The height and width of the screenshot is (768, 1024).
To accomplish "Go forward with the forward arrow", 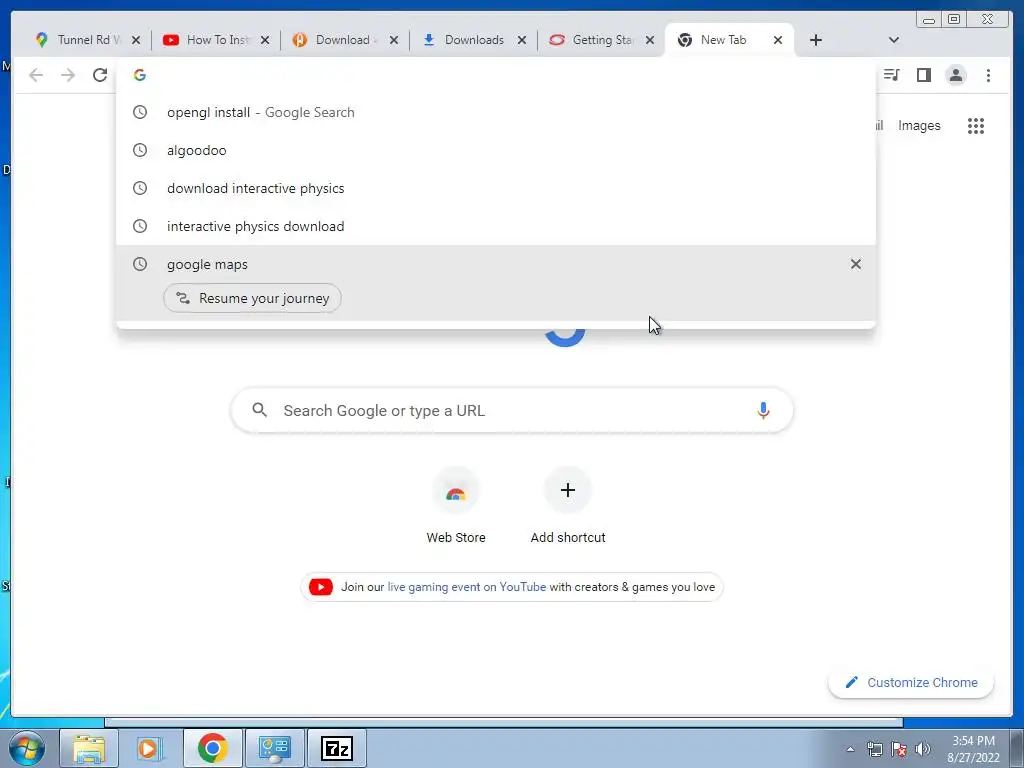I will (x=68, y=75).
